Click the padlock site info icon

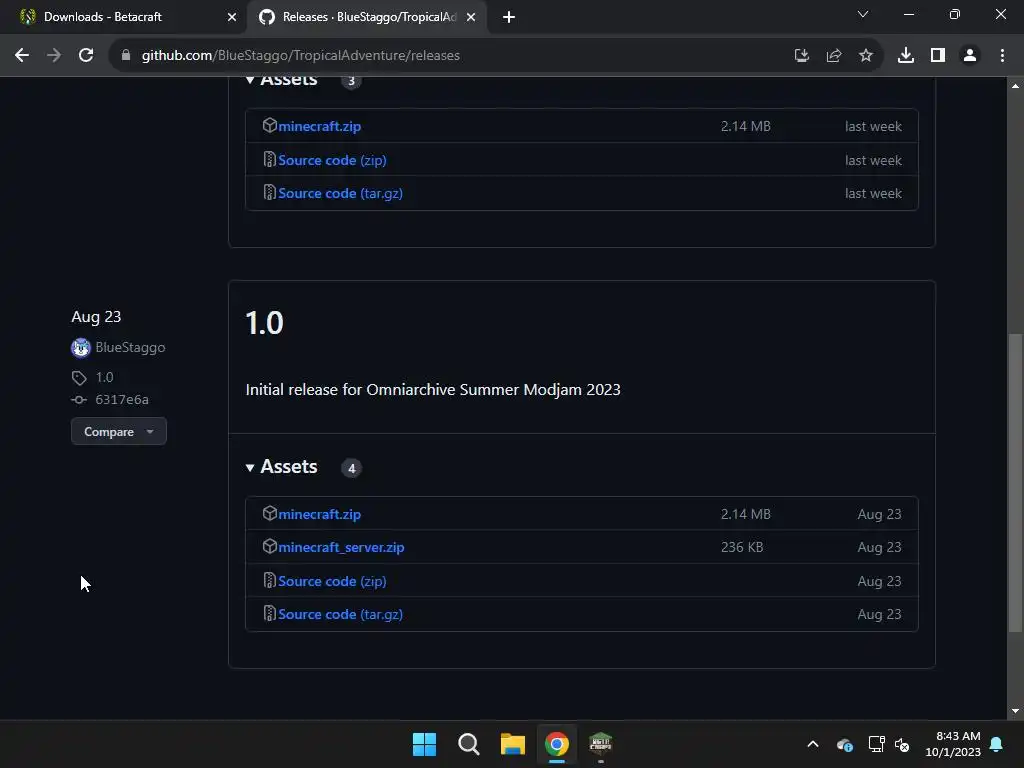click(125, 56)
